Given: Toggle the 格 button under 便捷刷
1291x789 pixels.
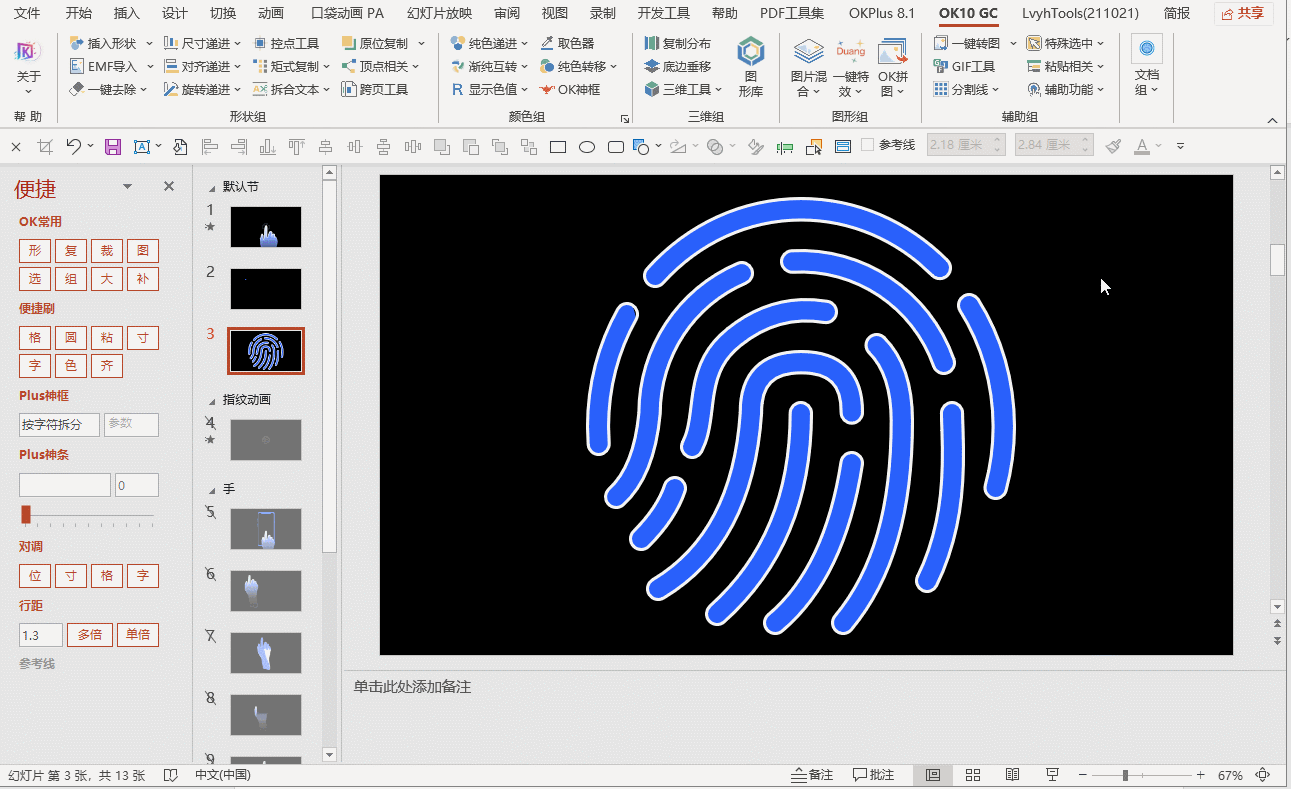Looking at the screenshot, I should click(35, 338).
